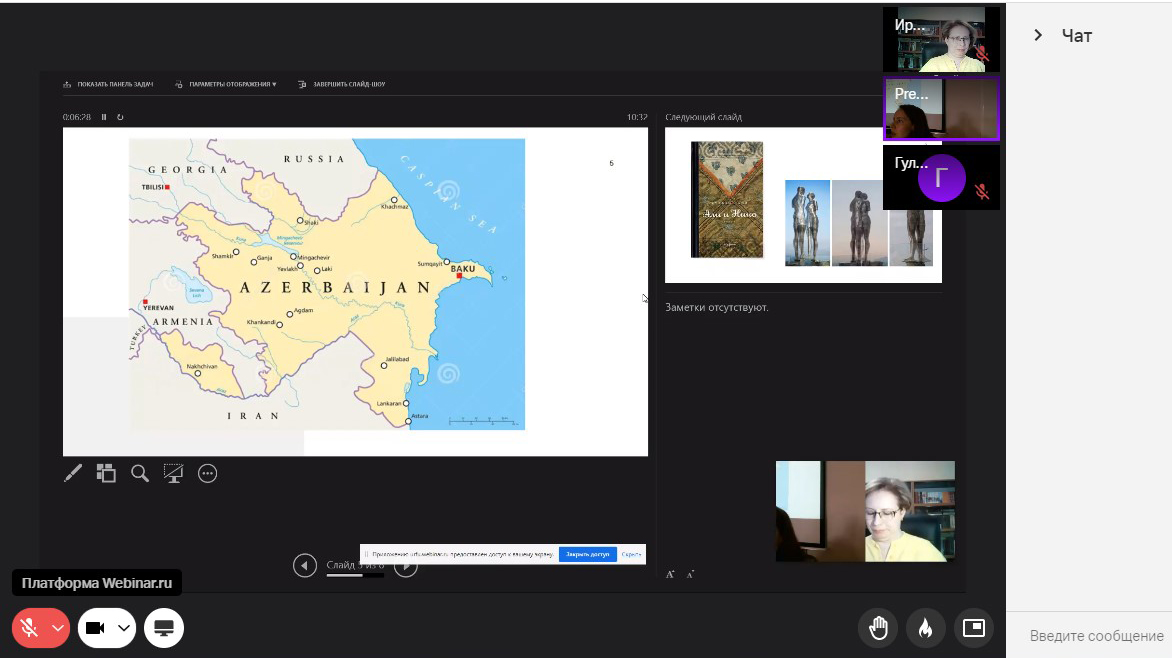Image resolution: width=1172 pixels, height=658 pixels.
Task: Click the fire reaction icon
Action: point(925,628)
